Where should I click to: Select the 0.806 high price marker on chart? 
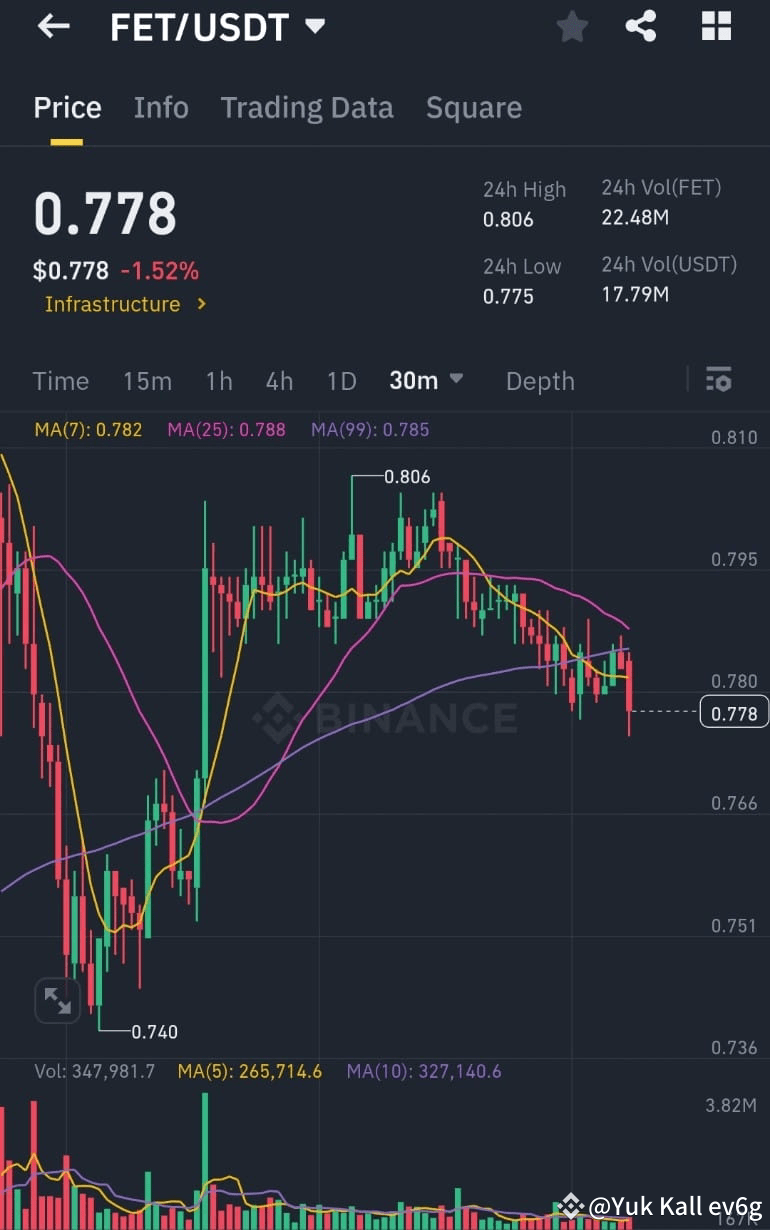[405, 477]
